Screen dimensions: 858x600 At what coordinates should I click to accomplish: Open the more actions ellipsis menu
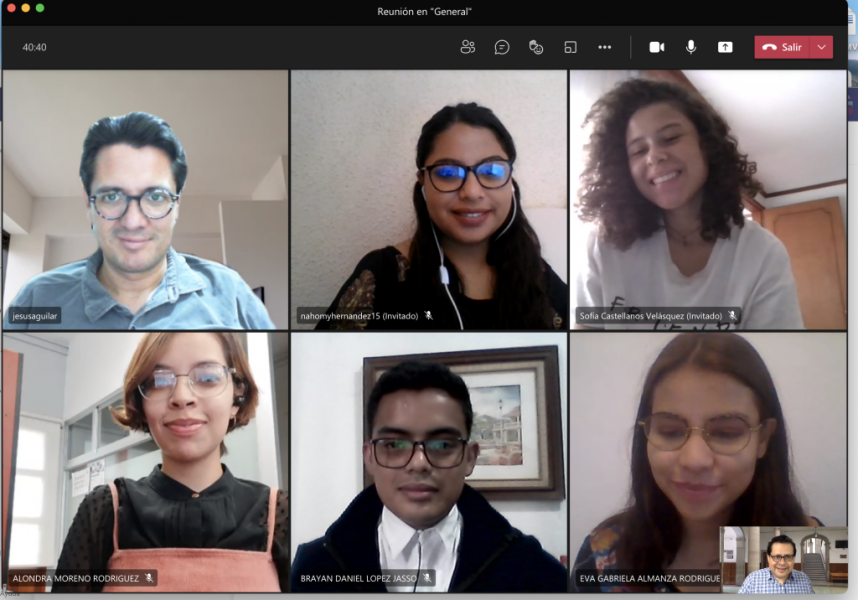point(604,47)
